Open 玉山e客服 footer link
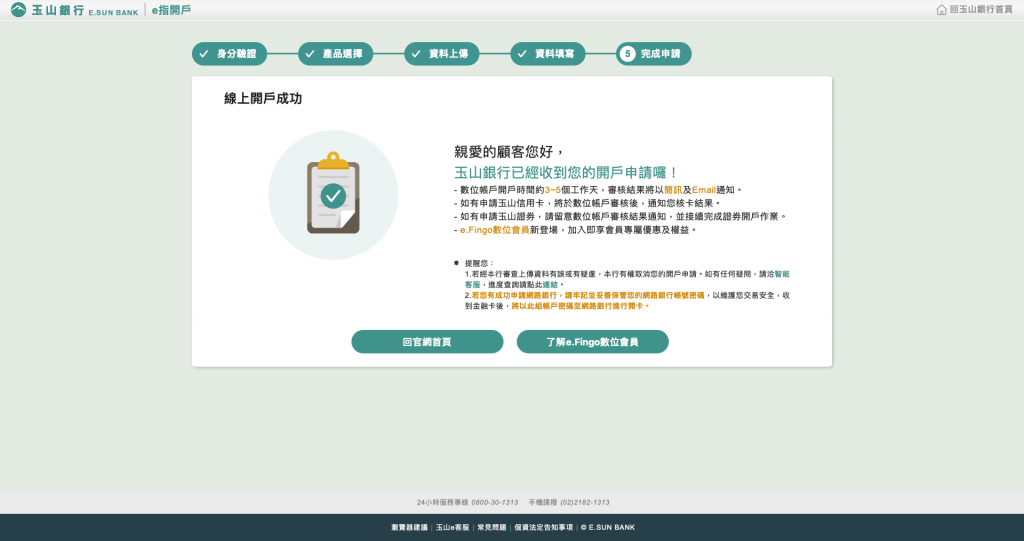Viewport: 1024px width, 541px height. (x=453, y=527)
